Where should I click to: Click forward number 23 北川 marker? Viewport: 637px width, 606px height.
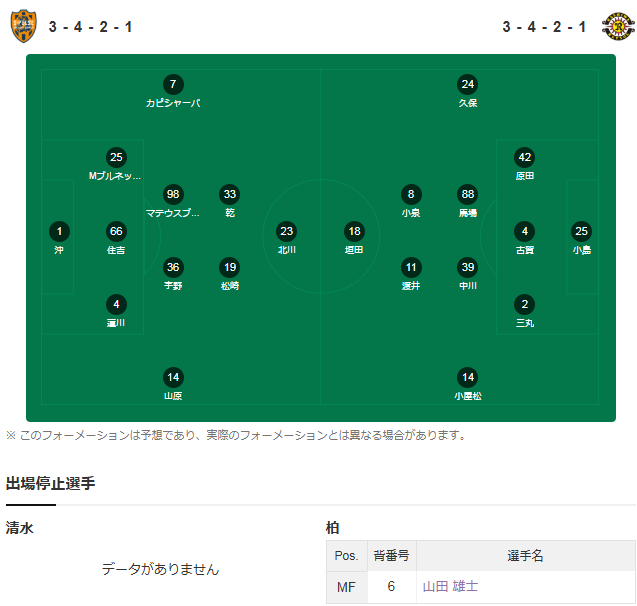tap(287, 232)
